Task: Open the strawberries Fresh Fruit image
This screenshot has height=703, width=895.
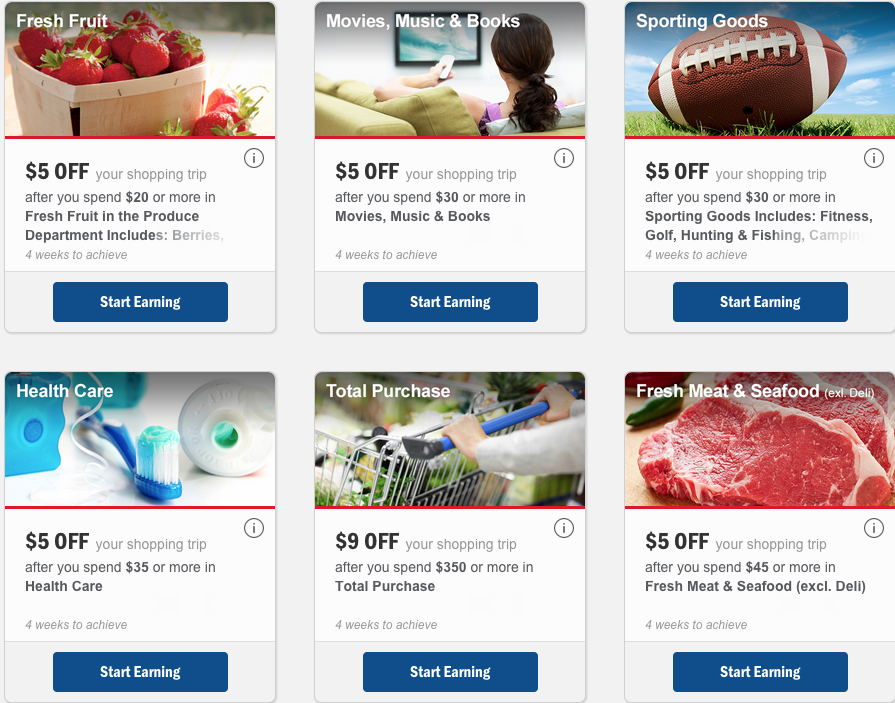Action: (140, 75)
